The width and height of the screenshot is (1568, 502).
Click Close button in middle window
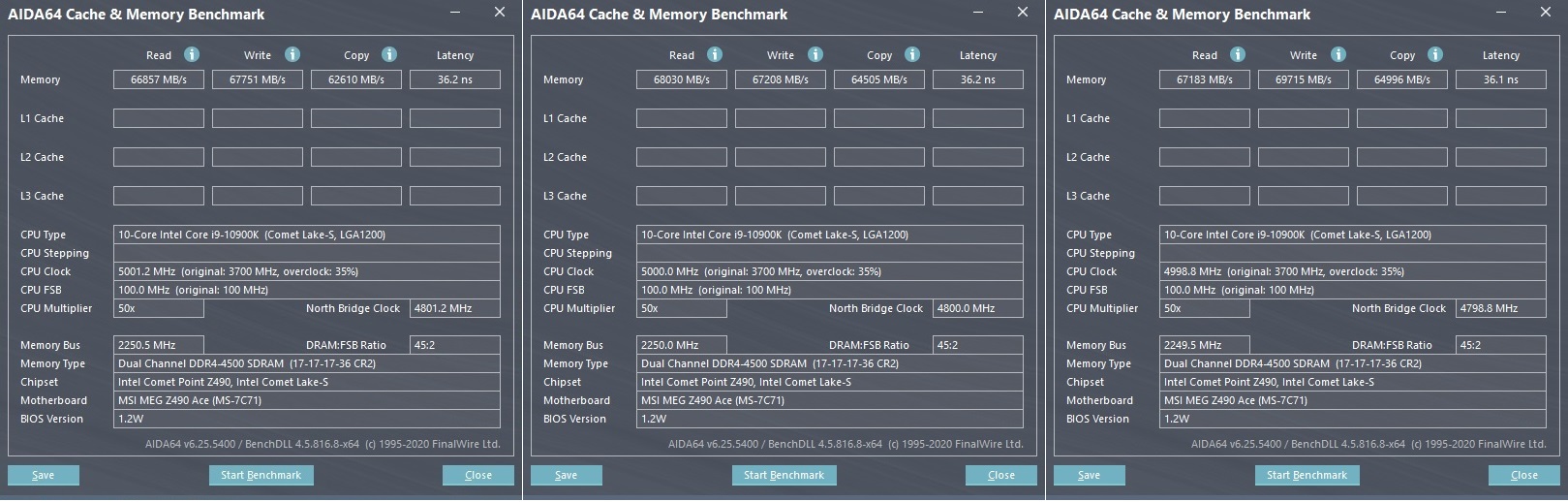point(1001,475)
